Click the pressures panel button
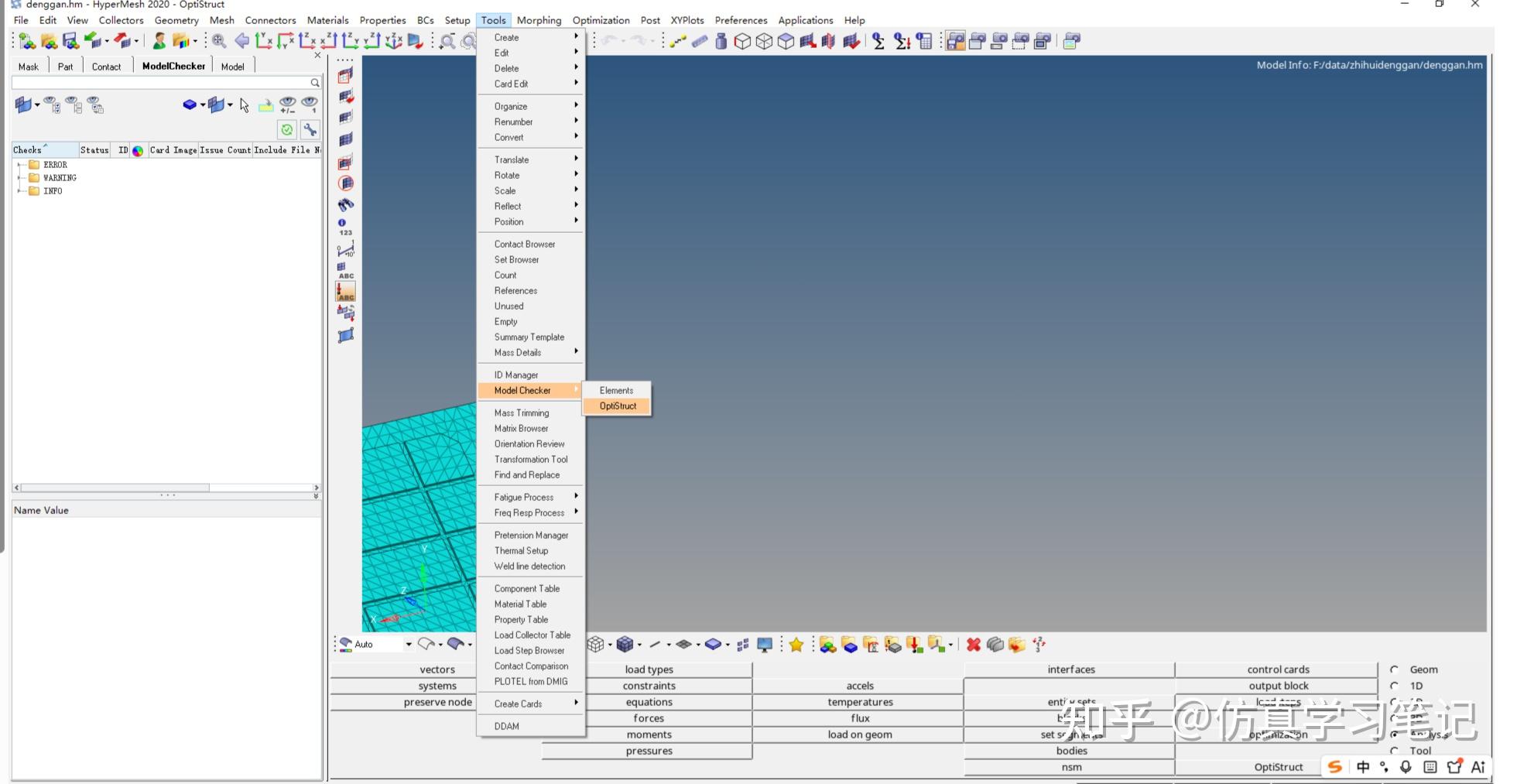This screenshot has height=784, width=1517. pos(649,751)
